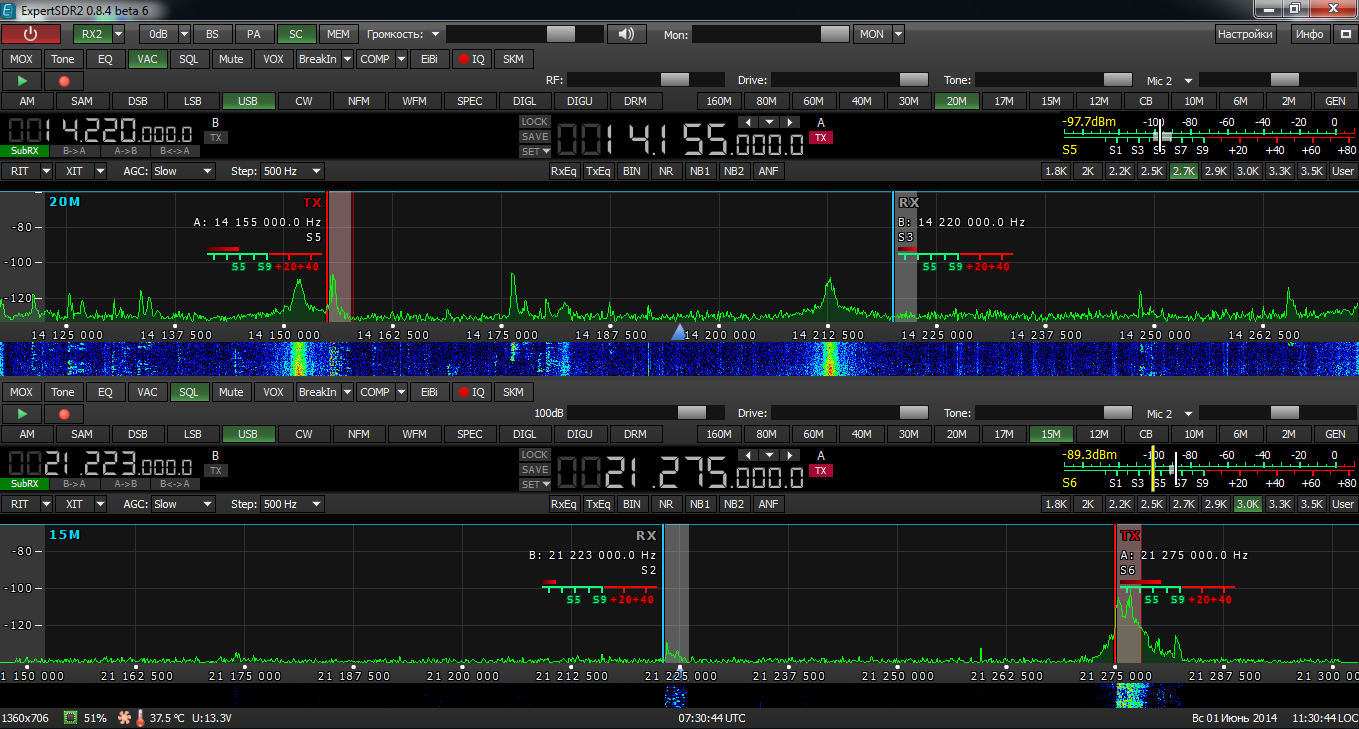Switch the upper receiver to the 40M band

(x=860, y=100)
